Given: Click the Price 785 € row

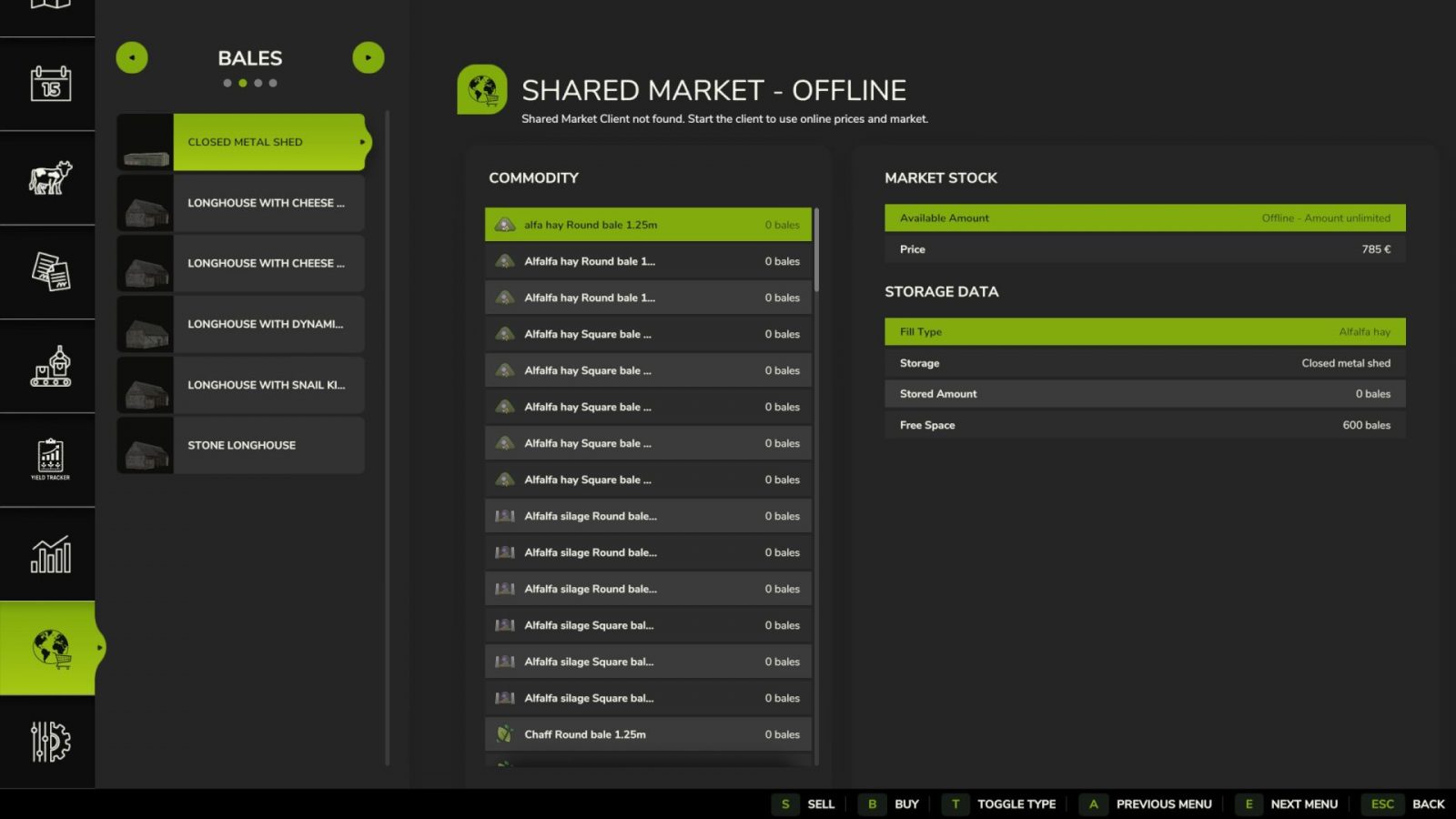Looking at the screenshot, I should click(1145, 249).
